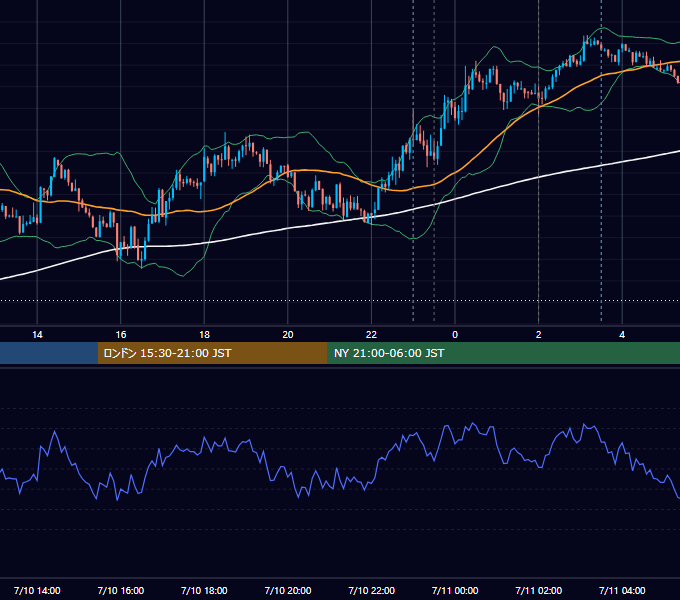
Task: Click the blue session bar before ロンドン
Action: 49,353
